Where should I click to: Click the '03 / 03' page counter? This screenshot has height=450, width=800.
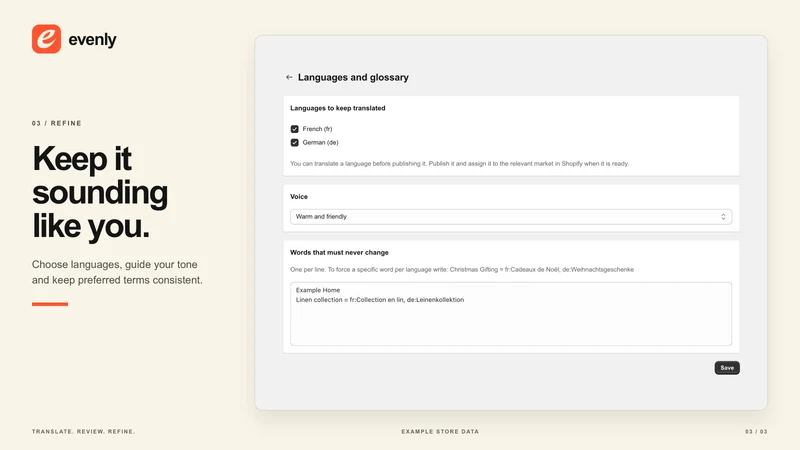point(756,432)
